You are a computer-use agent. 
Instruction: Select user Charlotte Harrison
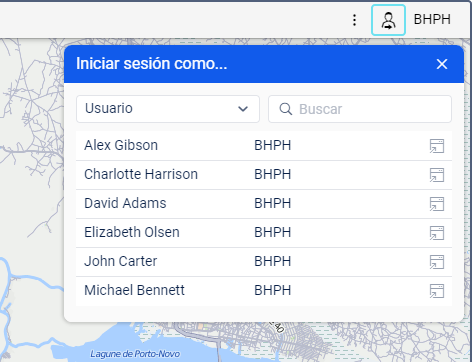(x=264, y=175)
